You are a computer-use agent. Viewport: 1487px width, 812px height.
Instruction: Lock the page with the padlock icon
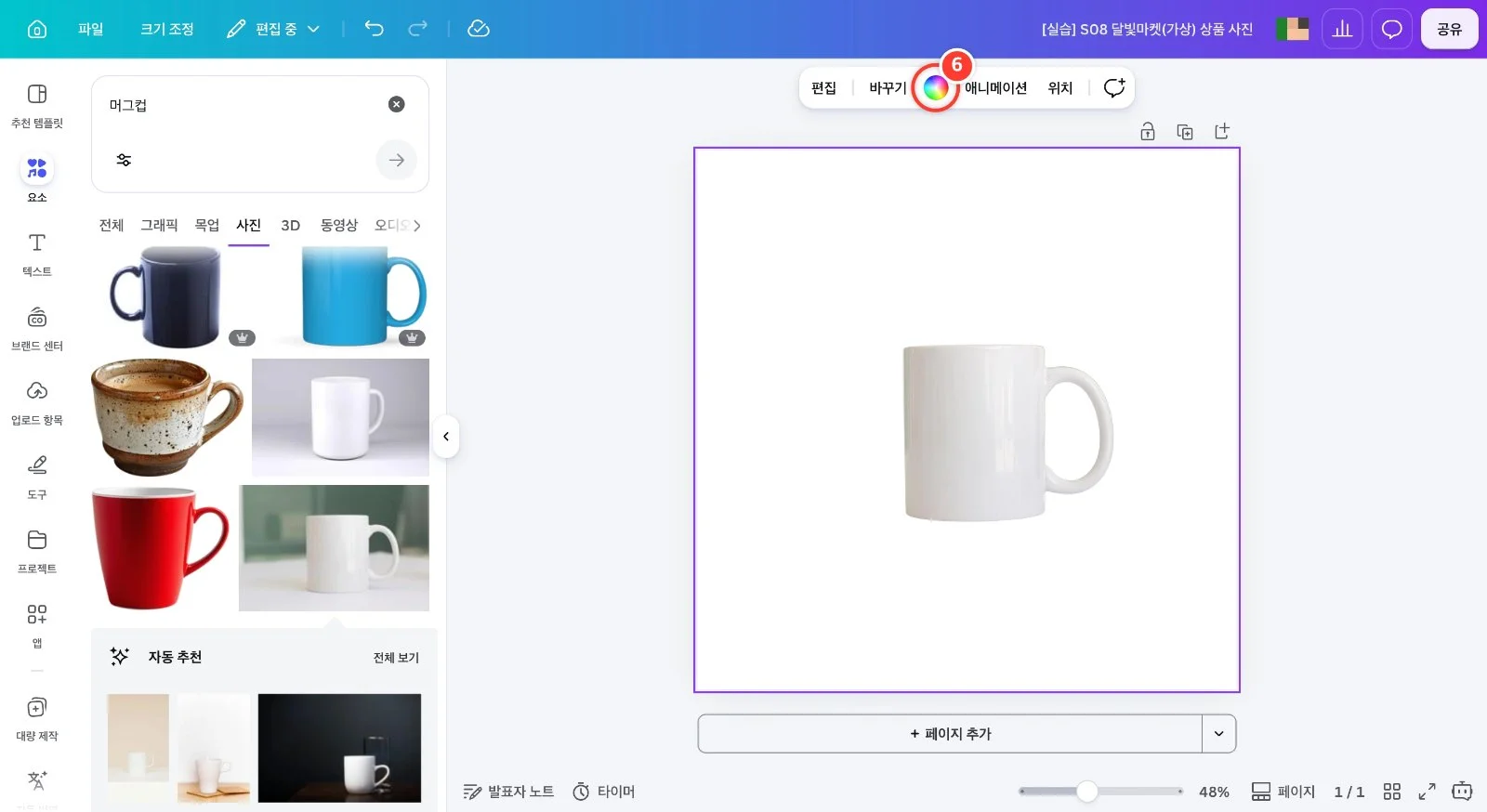coord(1148,131)
